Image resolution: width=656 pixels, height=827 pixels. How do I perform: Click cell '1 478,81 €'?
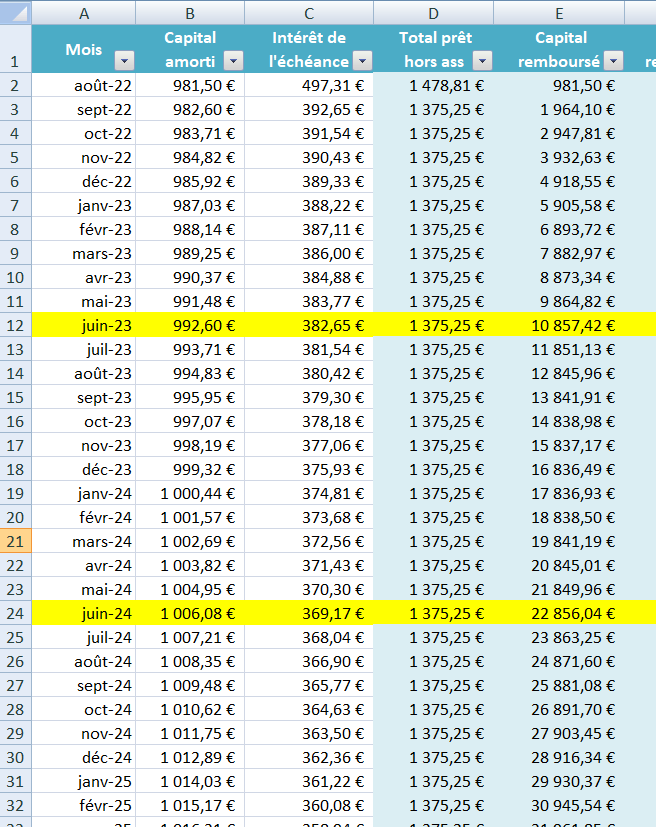433,85
